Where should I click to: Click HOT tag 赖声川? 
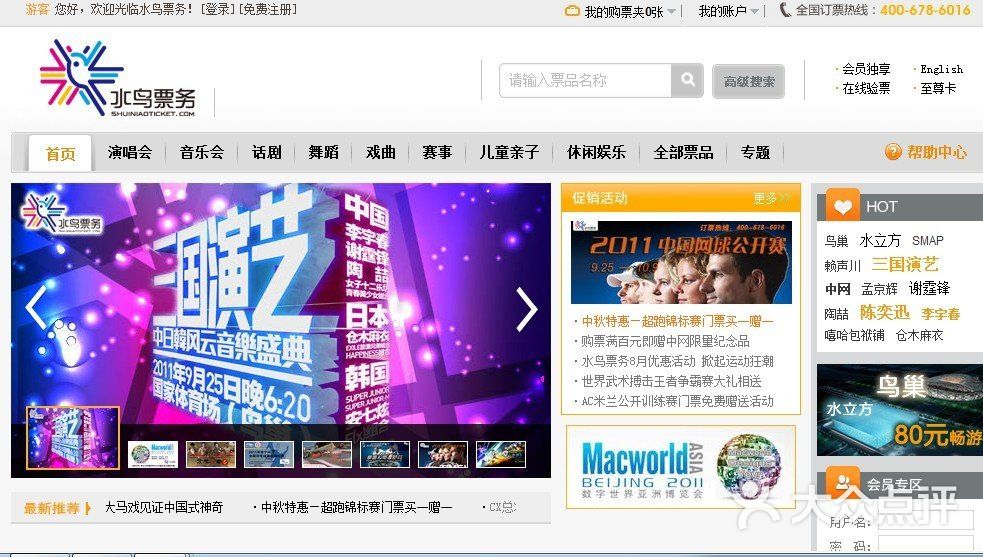click(x=843, y=266)
